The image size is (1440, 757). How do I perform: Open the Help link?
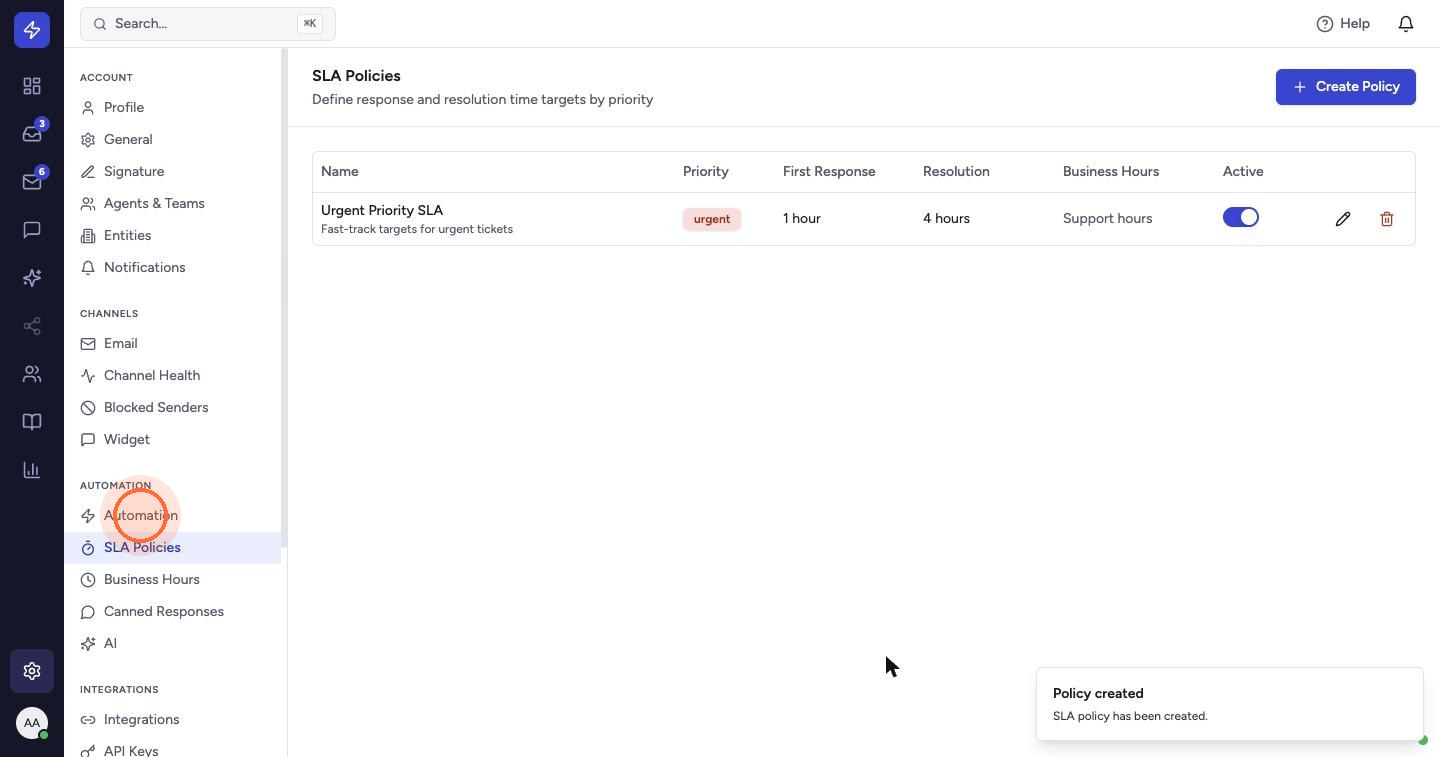(1343, 23)
